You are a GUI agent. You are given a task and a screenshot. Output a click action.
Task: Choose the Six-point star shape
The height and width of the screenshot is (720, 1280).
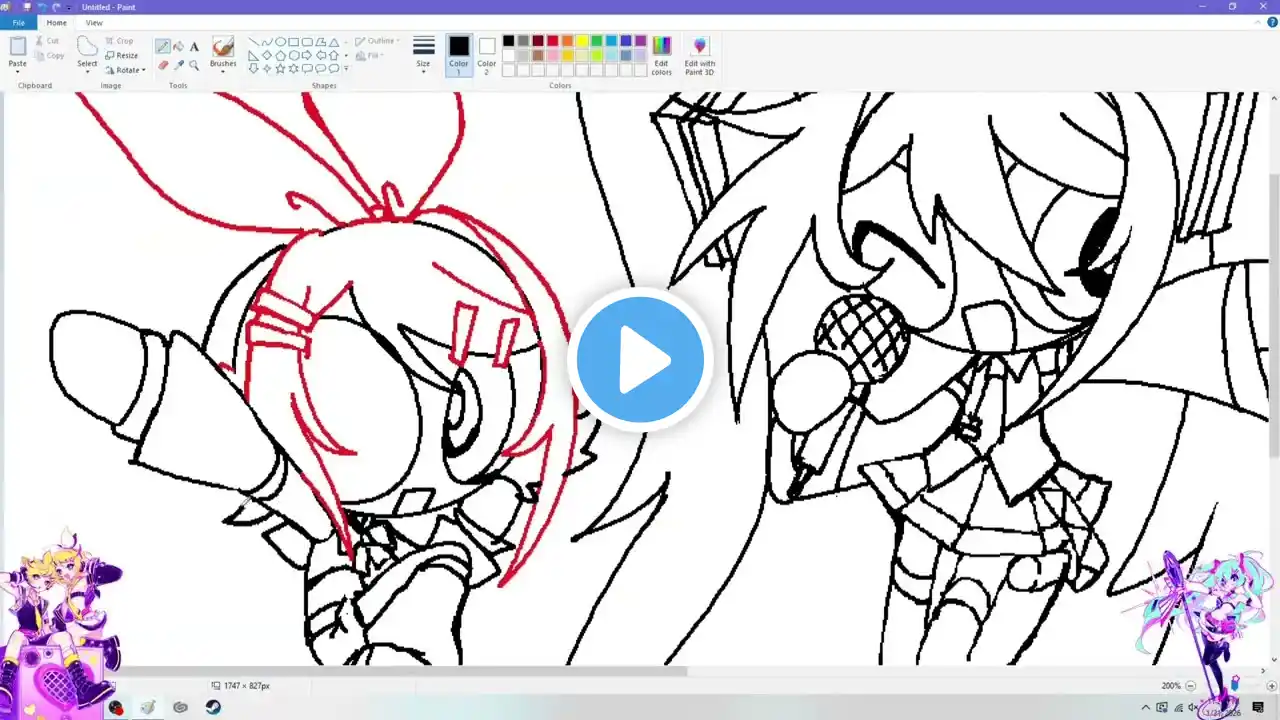293,68
